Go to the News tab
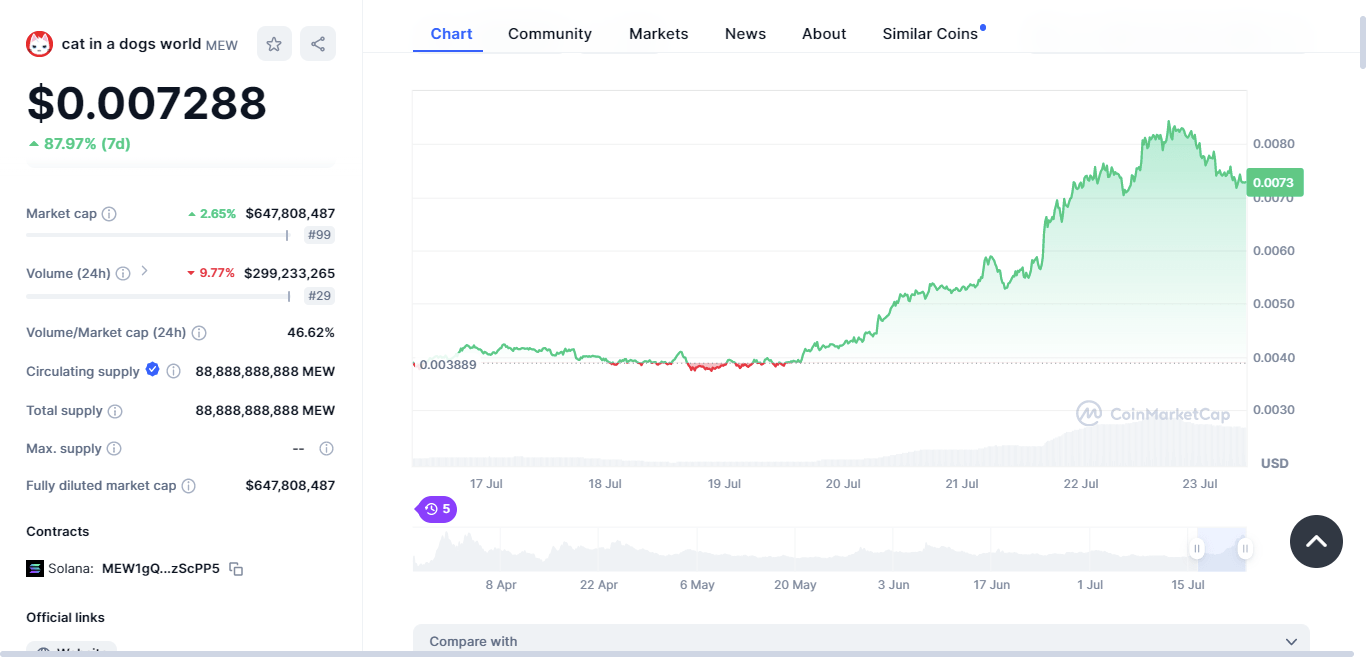Viewport: 1366px width, 657px height. (746, 34)
